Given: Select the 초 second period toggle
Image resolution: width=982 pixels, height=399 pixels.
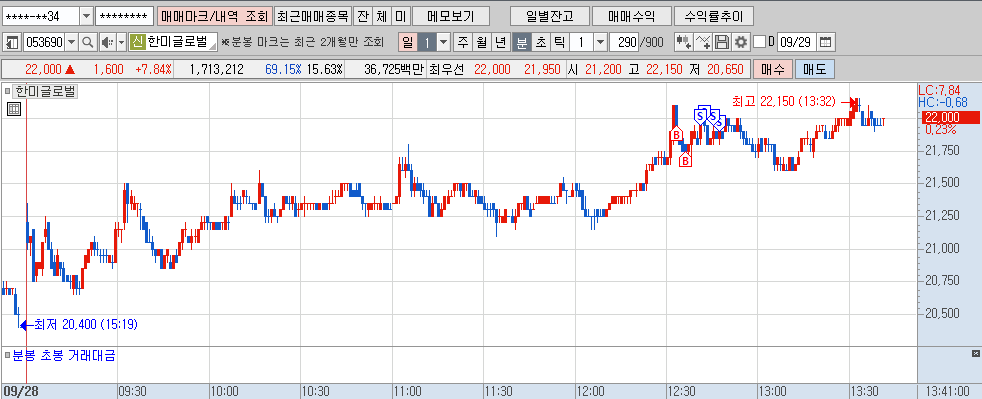Looking at the screenshot, I should (540, 43).
